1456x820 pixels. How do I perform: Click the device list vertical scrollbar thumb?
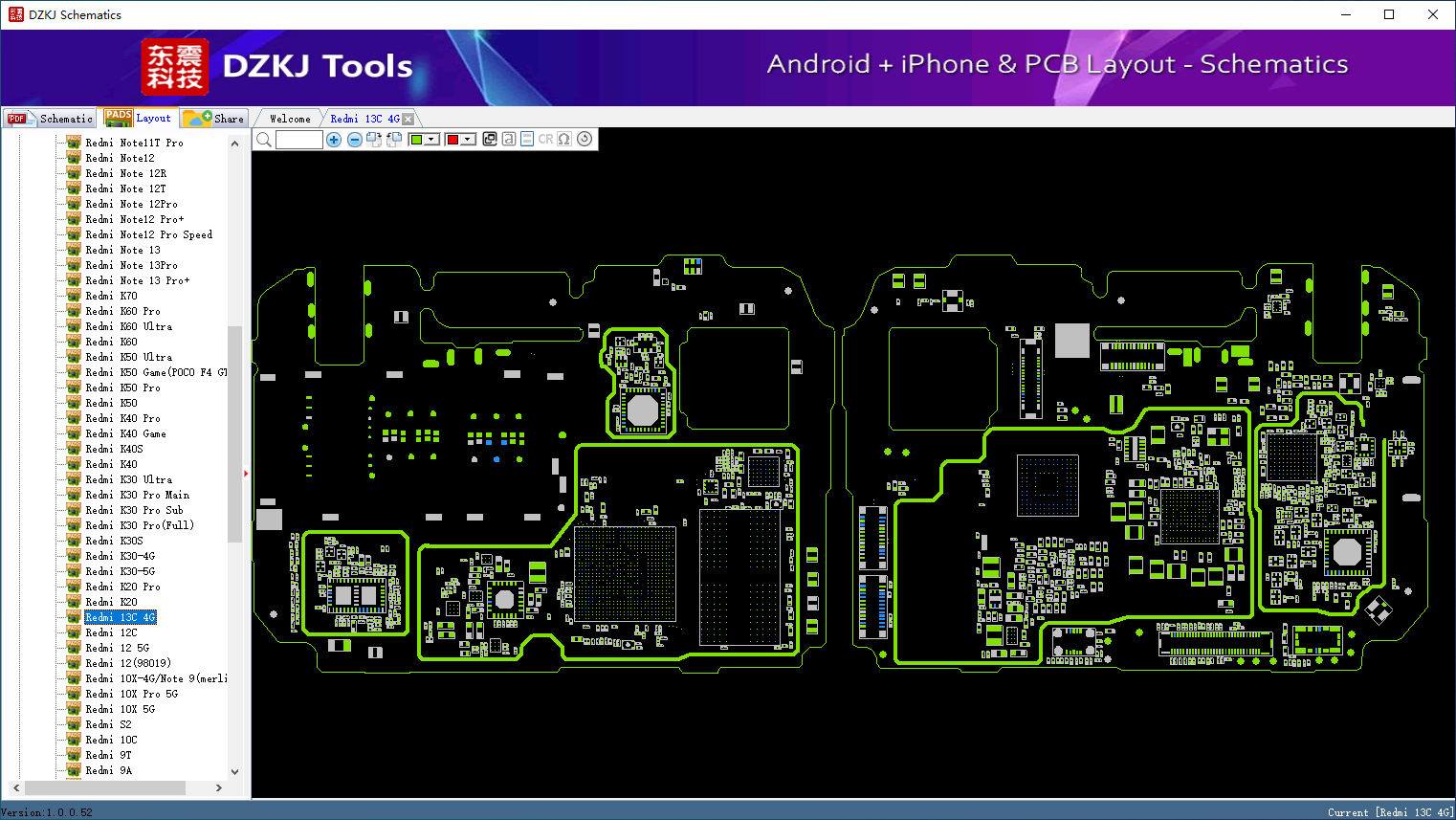[234, 433]
